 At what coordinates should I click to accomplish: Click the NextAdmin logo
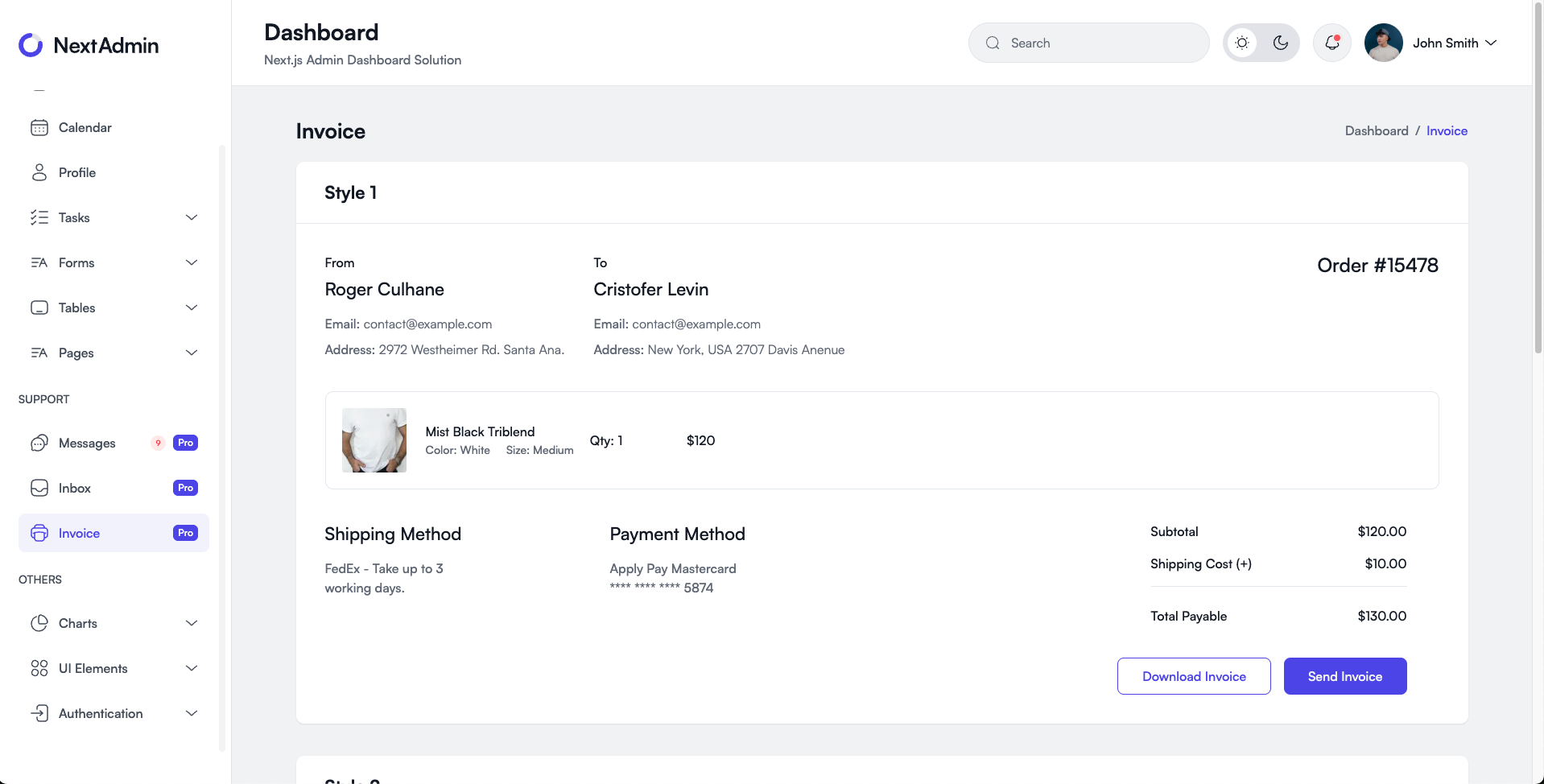point(89,45)
